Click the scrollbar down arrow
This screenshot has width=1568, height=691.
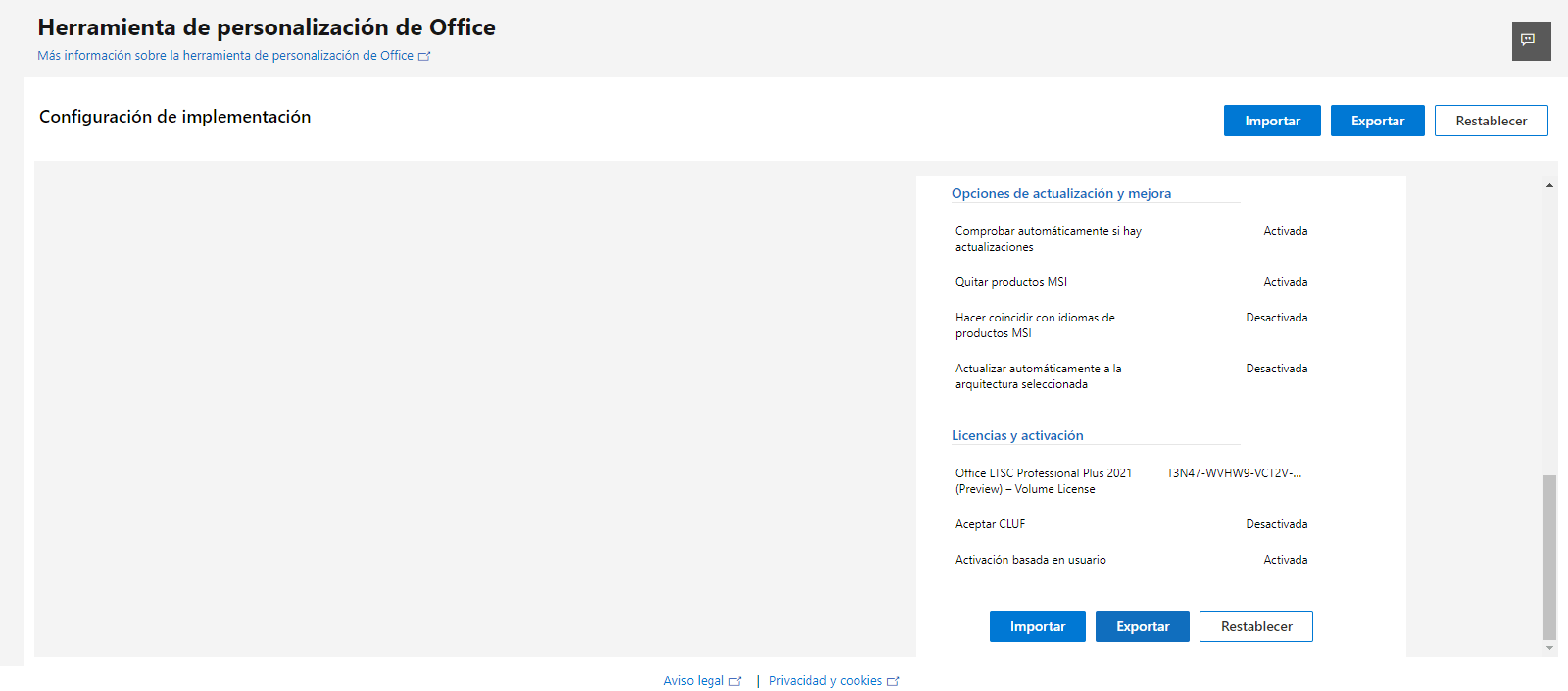click(1549, 647)
